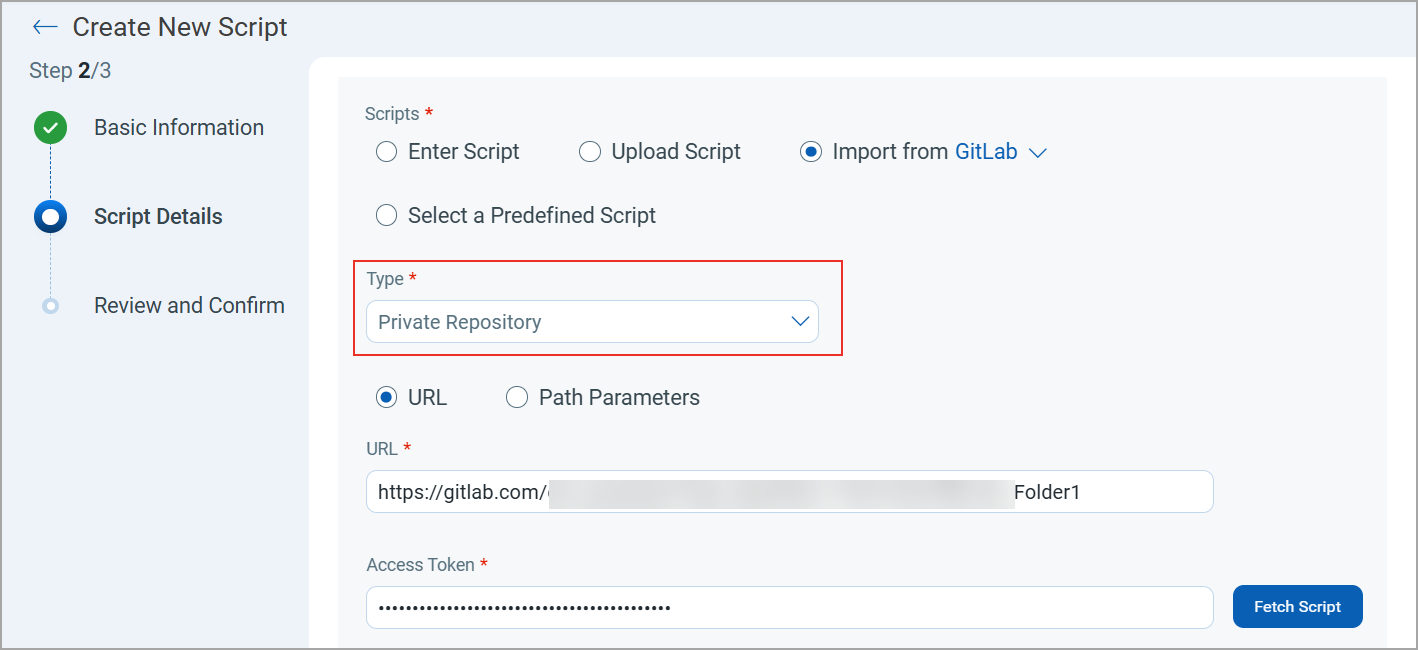Expand the GitLab source chevron
Viewport: 1418px width, 650px height.
pyautogui.click(x=1037, y=153)
